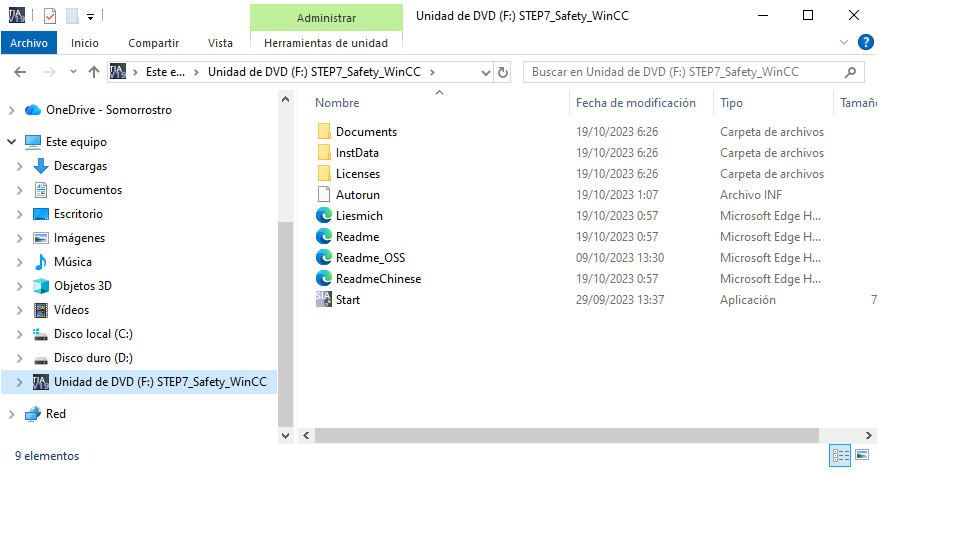The width and height of the screenshot is (960, 540).
Task: Click the horizontal scrollbar in file list
Action: pyautogui.click(x=565, y=436)
